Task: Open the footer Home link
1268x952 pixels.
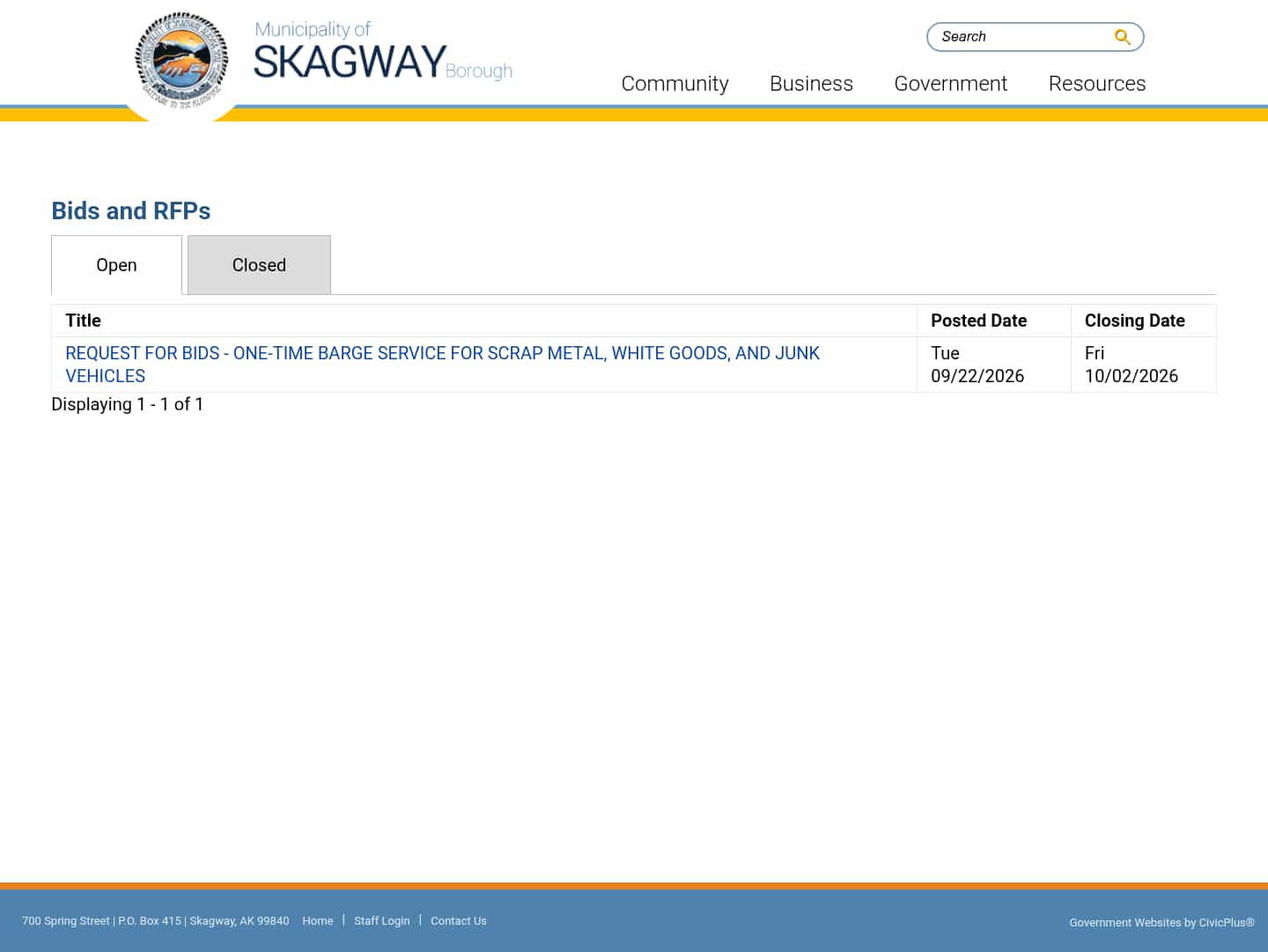Action: 318,920
